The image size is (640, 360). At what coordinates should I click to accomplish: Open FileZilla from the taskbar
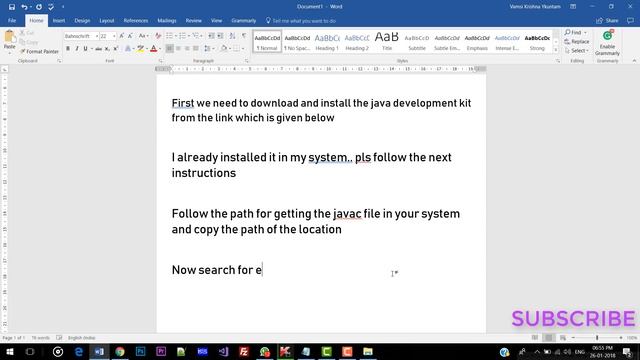tap(244, 351)
